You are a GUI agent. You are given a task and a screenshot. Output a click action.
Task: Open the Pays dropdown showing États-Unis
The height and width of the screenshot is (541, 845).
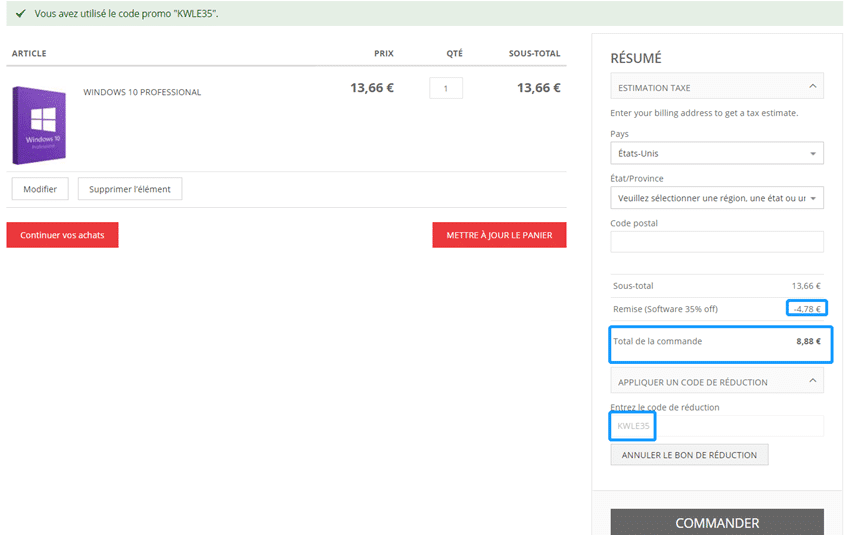[x=717, y=154]
